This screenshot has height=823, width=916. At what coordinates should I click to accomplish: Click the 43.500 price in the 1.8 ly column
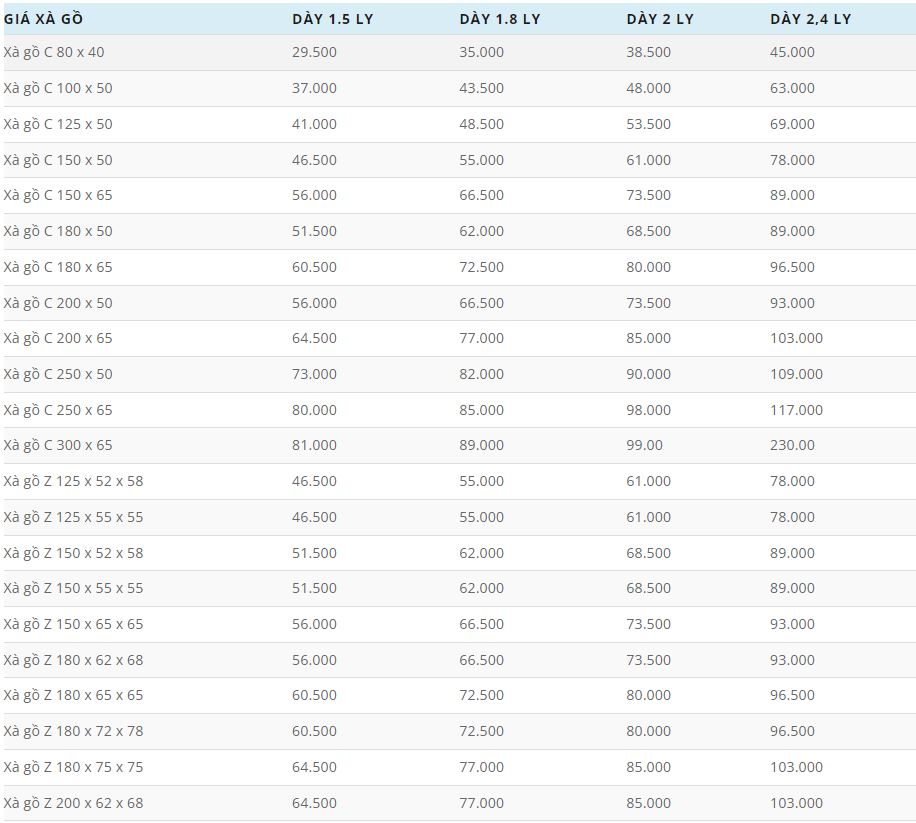pyautogui.click(x=481, y=88)
